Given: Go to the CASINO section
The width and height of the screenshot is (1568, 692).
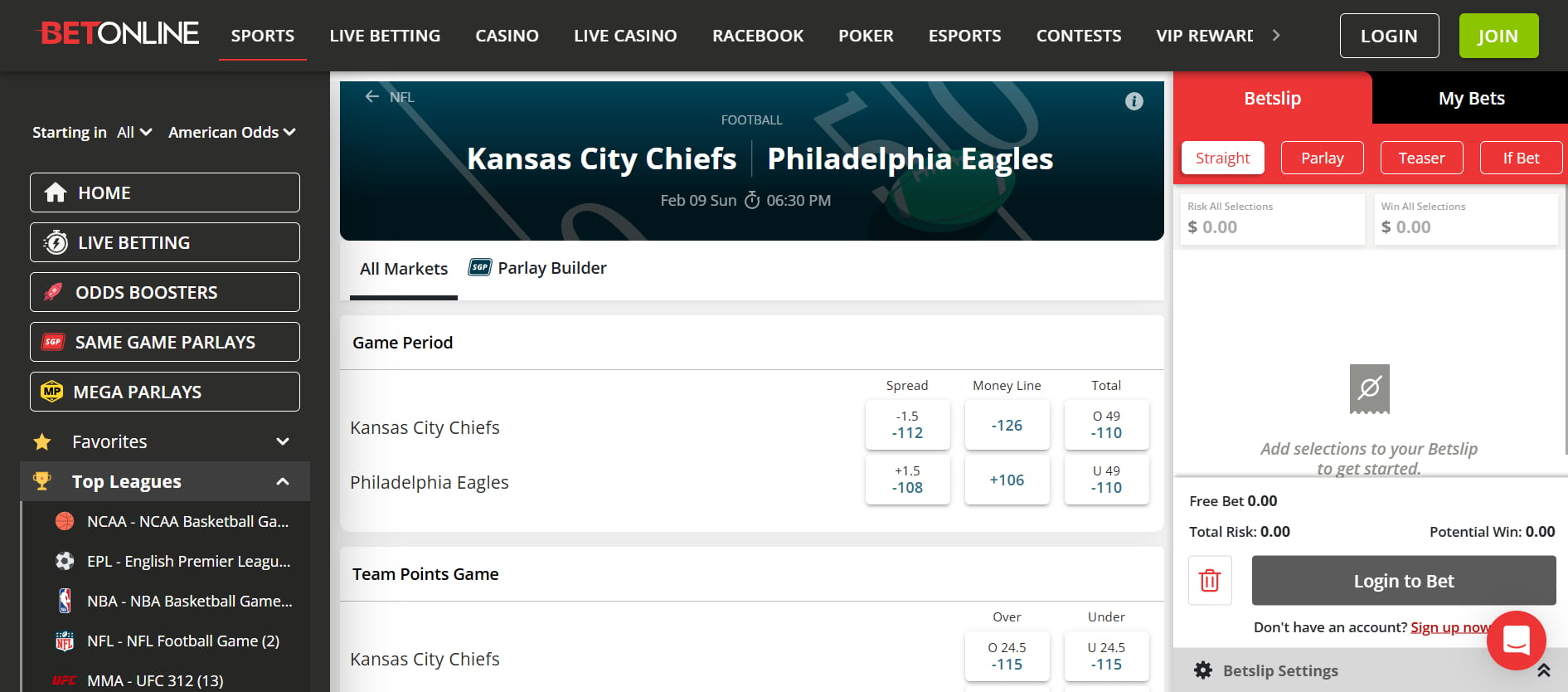Looking at the screenshot, I should tap(507, 36).
